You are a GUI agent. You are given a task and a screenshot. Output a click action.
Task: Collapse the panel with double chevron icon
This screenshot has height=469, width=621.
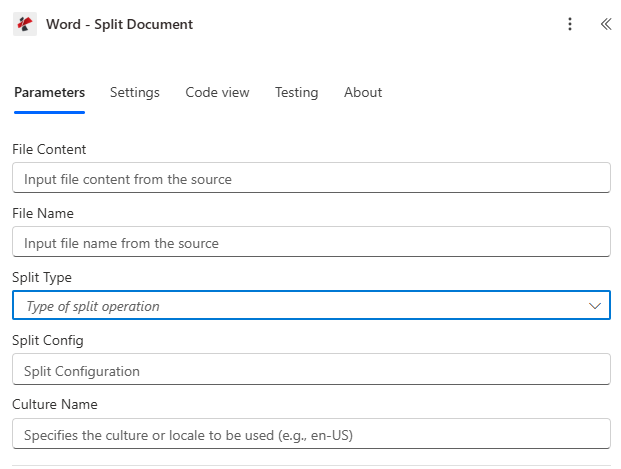point(606,24)
